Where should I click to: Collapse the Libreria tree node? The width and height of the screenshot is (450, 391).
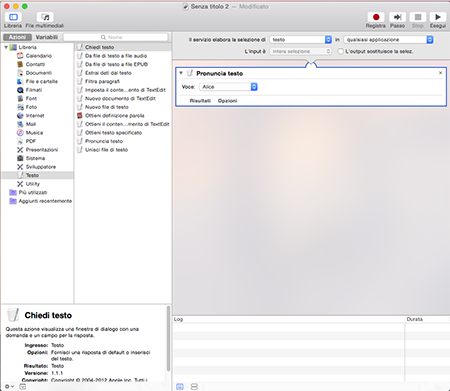pyautogui.click(x=6, y=47)
